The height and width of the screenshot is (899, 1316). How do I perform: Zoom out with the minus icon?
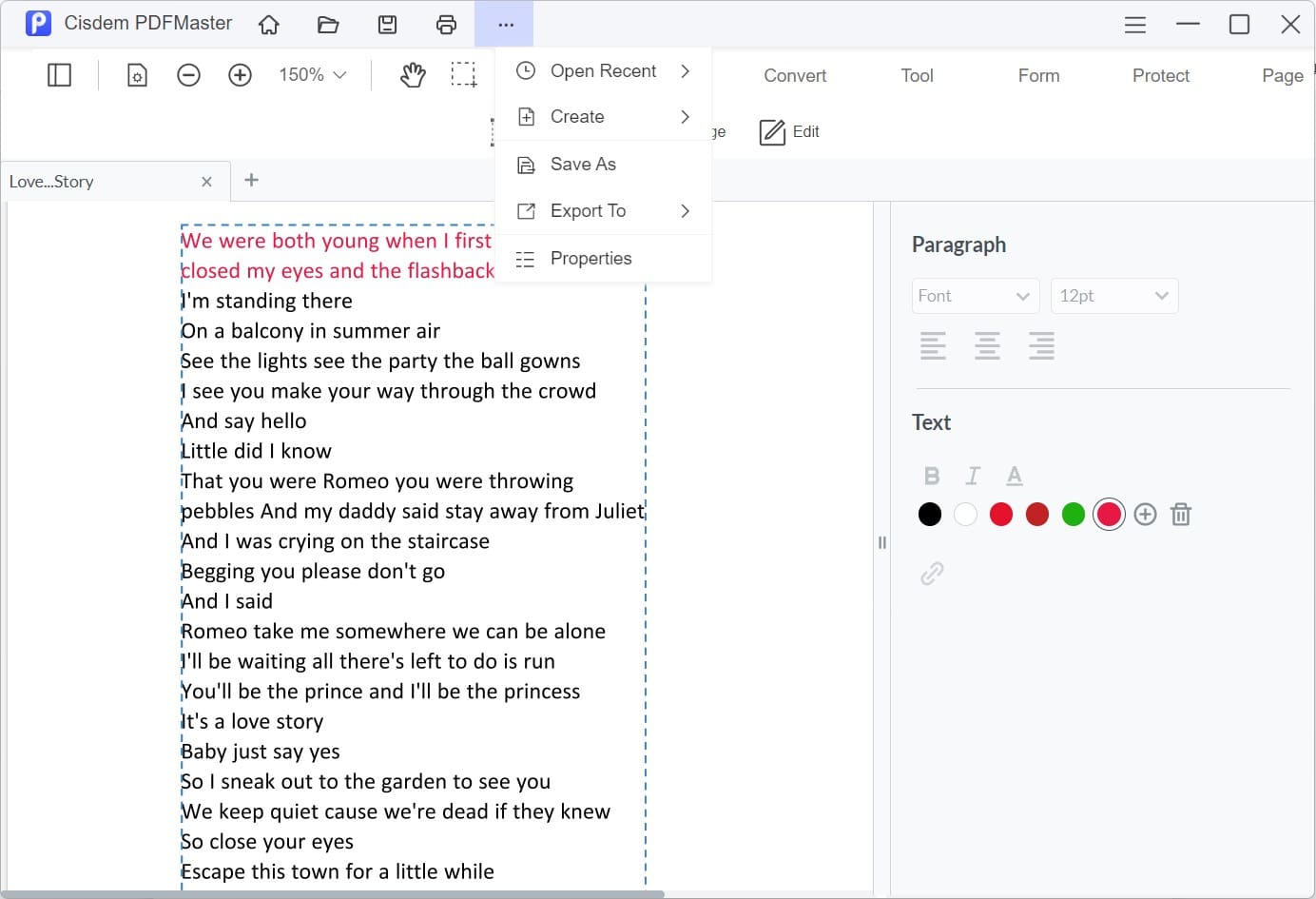tap(188, 74)
